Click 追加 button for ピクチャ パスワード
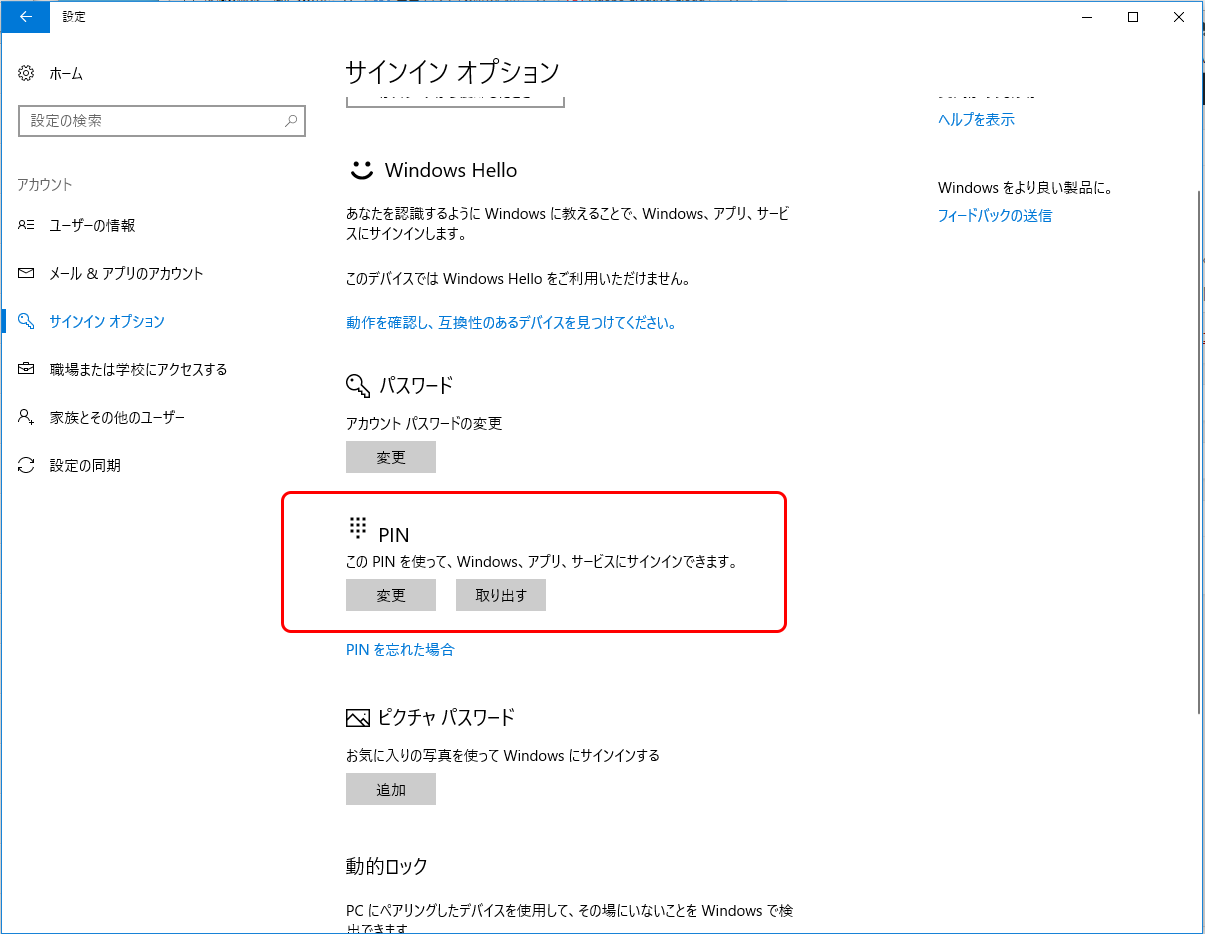The height and width of the screenshot is (934, 1205). pos(391,789)
